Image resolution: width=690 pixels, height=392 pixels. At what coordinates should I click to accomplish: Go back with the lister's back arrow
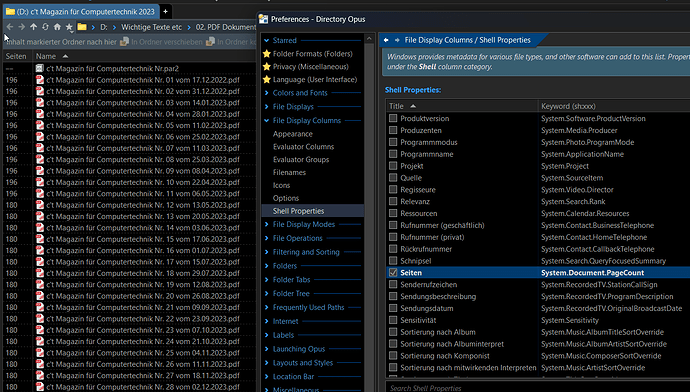10,27
